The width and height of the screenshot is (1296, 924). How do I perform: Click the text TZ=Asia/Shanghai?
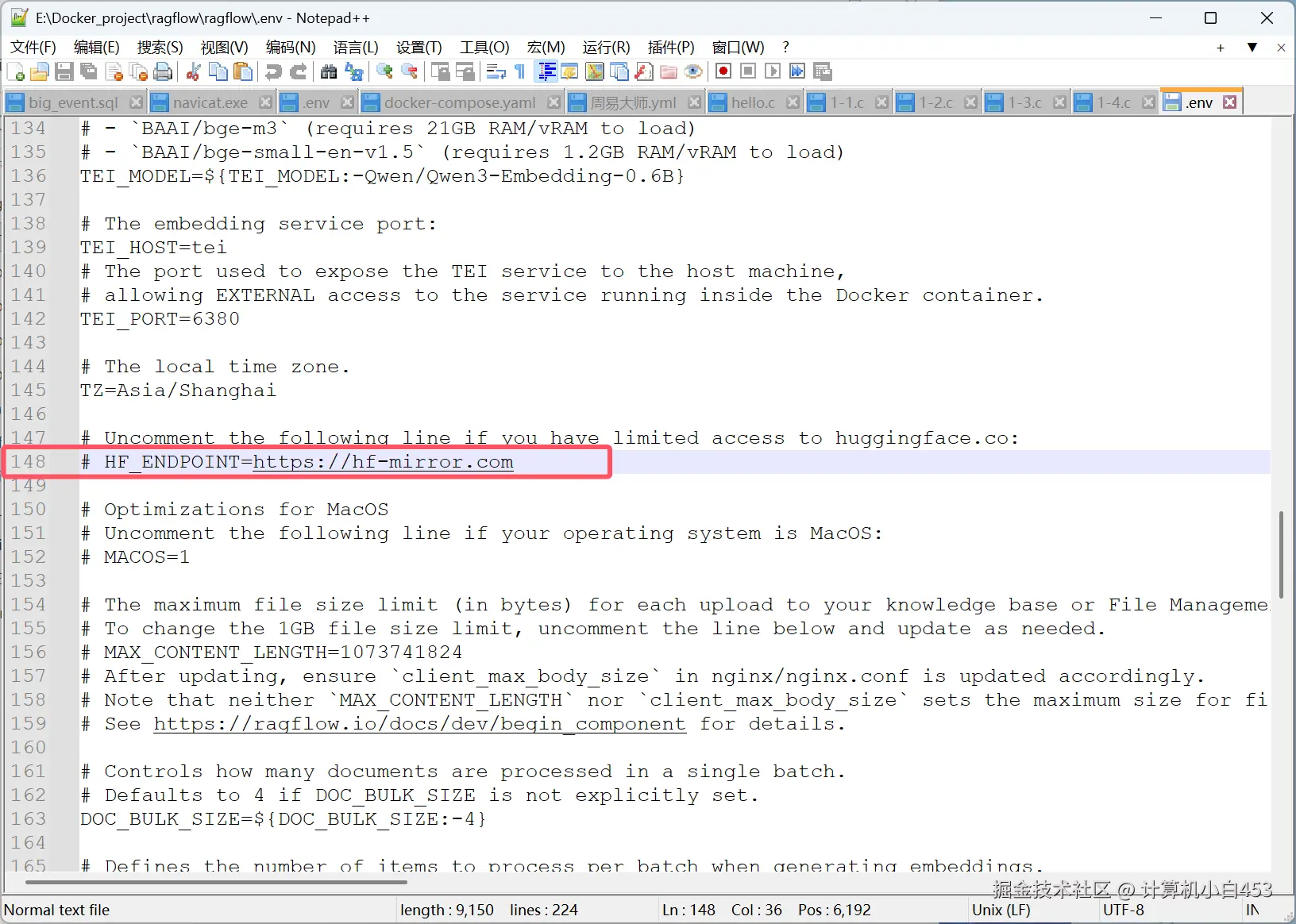pos(179,391)
